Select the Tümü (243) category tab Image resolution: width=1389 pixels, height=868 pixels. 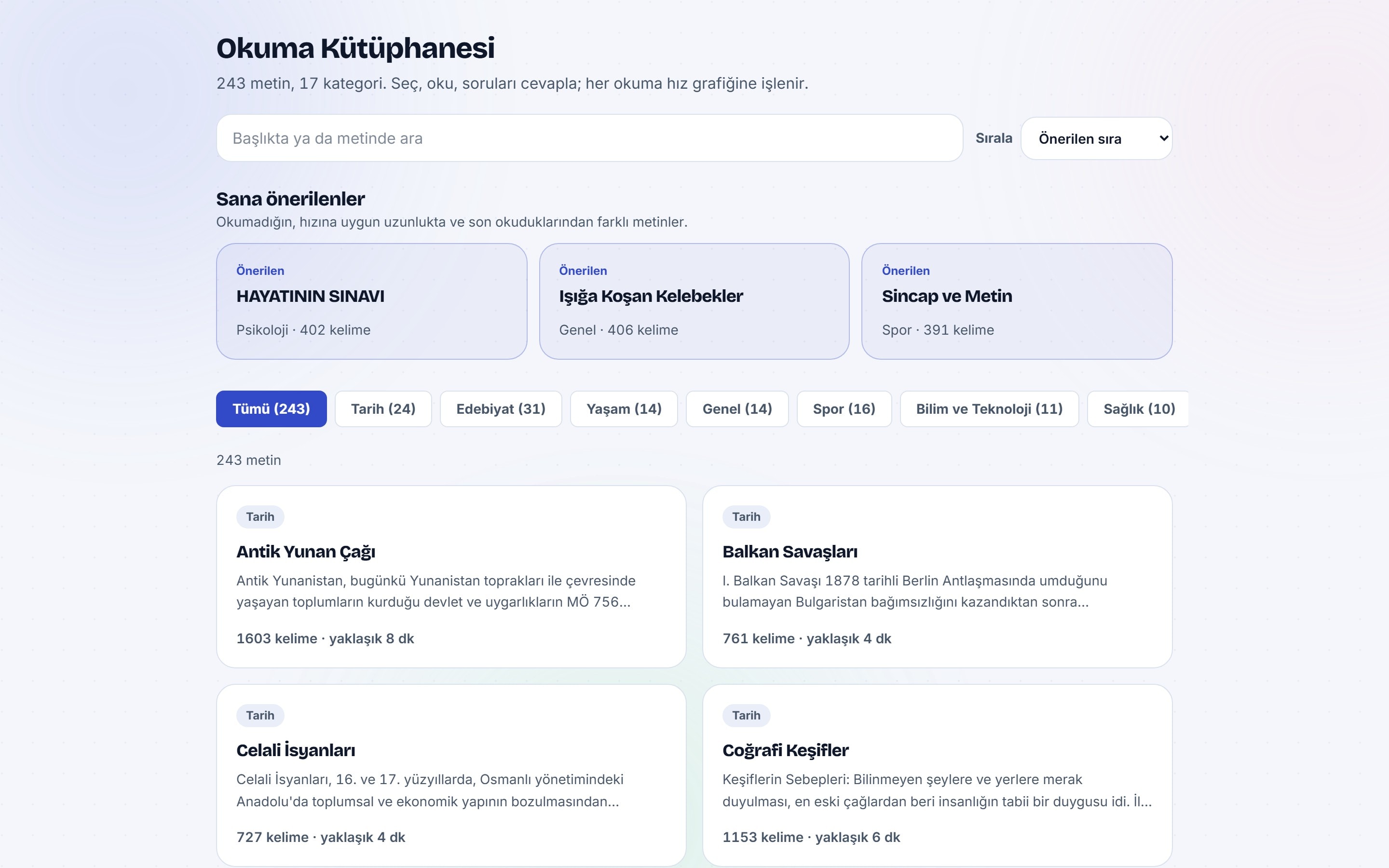coord(271,409)
